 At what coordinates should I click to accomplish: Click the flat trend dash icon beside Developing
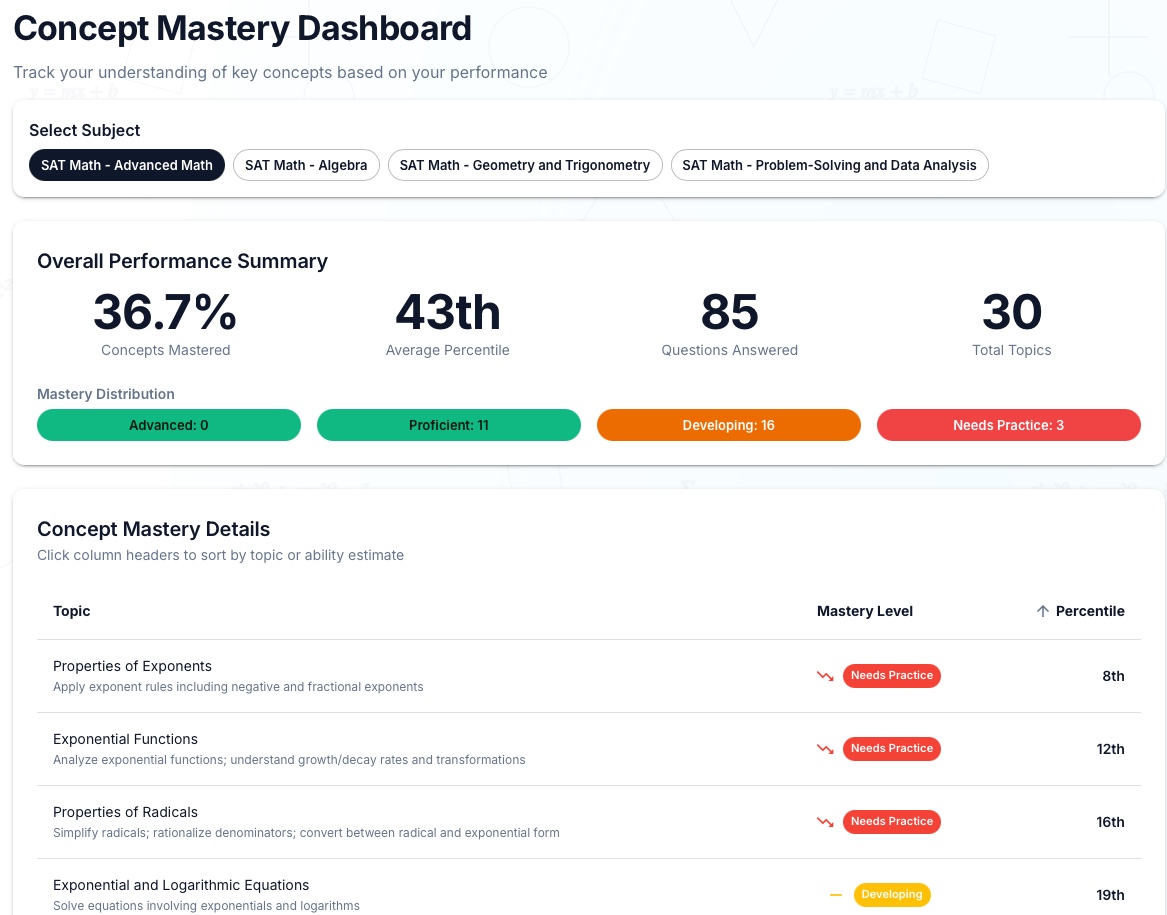coord(835,895)
